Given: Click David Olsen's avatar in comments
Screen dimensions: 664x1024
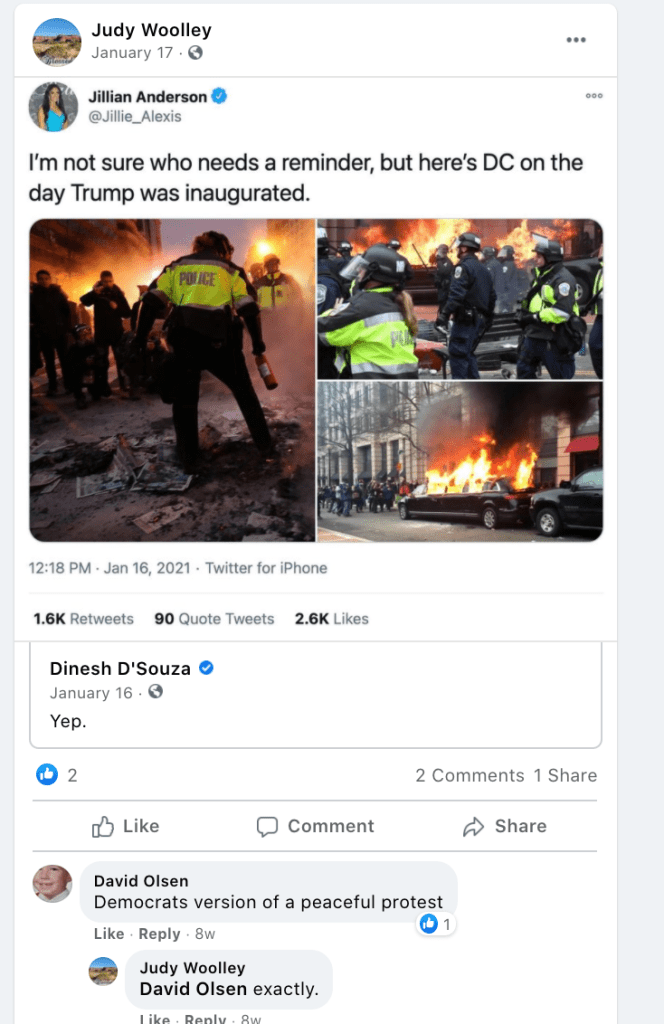Looking at the screenshot, I should pyautogui.click(x=52, y=884).
